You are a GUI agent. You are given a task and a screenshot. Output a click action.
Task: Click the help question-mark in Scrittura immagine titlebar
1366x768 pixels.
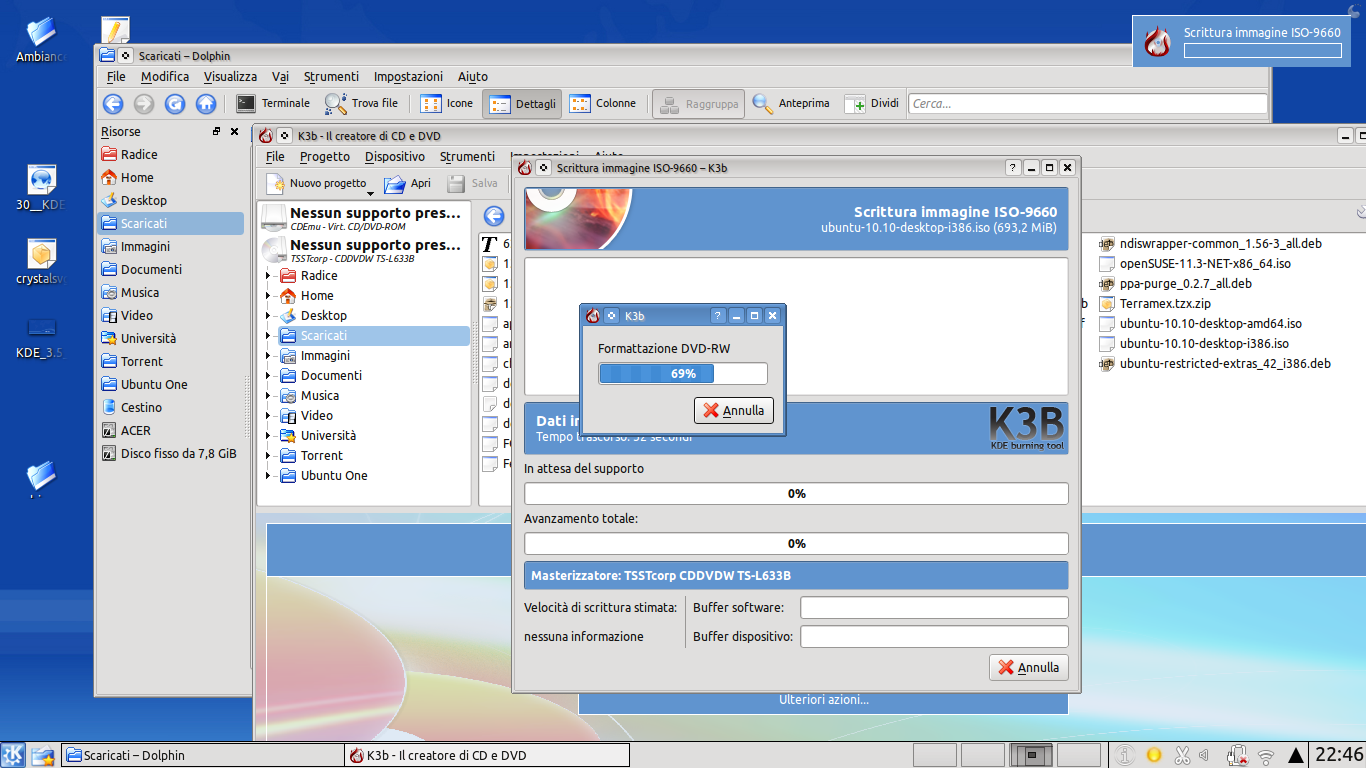pos(1013,168)
